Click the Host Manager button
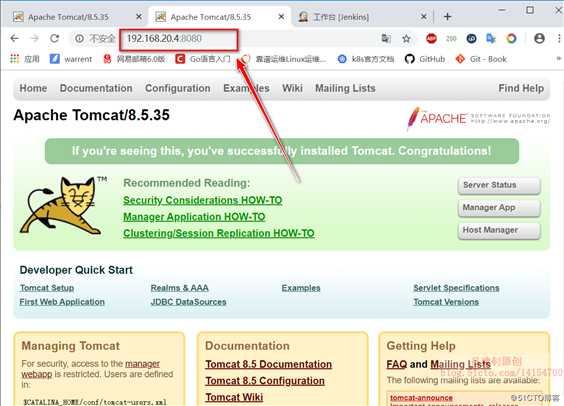This screenshot has height=406, width=564. pyautogui.click(x=499, y=231)
